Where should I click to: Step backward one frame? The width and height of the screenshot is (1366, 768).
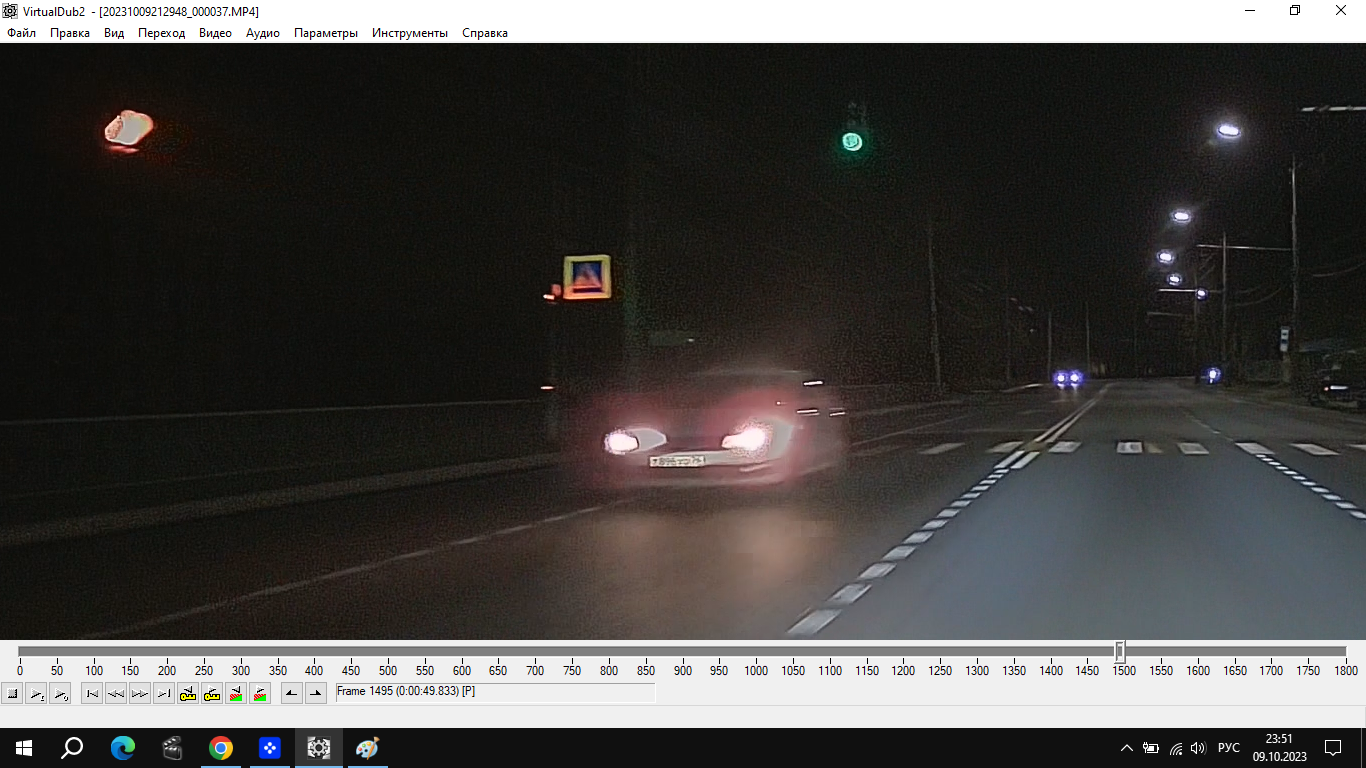pyautogui.click(x=116, y=693)
